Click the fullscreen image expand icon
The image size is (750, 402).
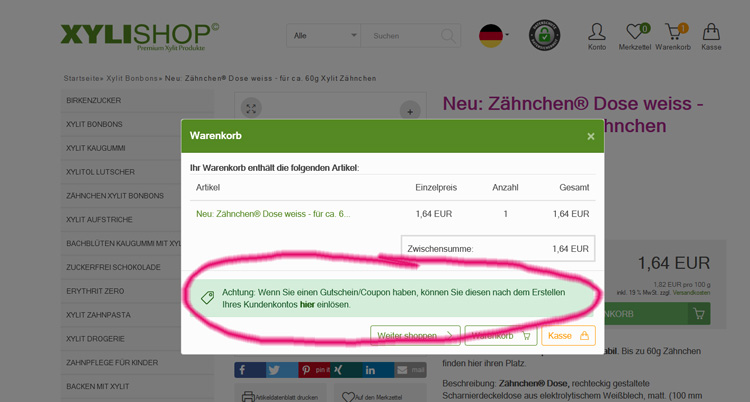tap(251, 109)
